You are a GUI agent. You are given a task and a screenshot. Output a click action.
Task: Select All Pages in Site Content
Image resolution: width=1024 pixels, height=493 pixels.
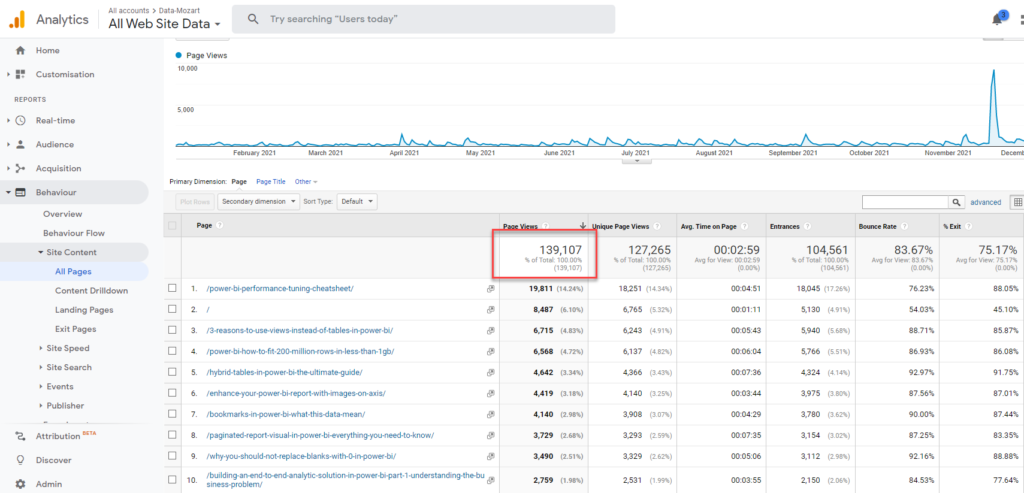click(73, 272)
